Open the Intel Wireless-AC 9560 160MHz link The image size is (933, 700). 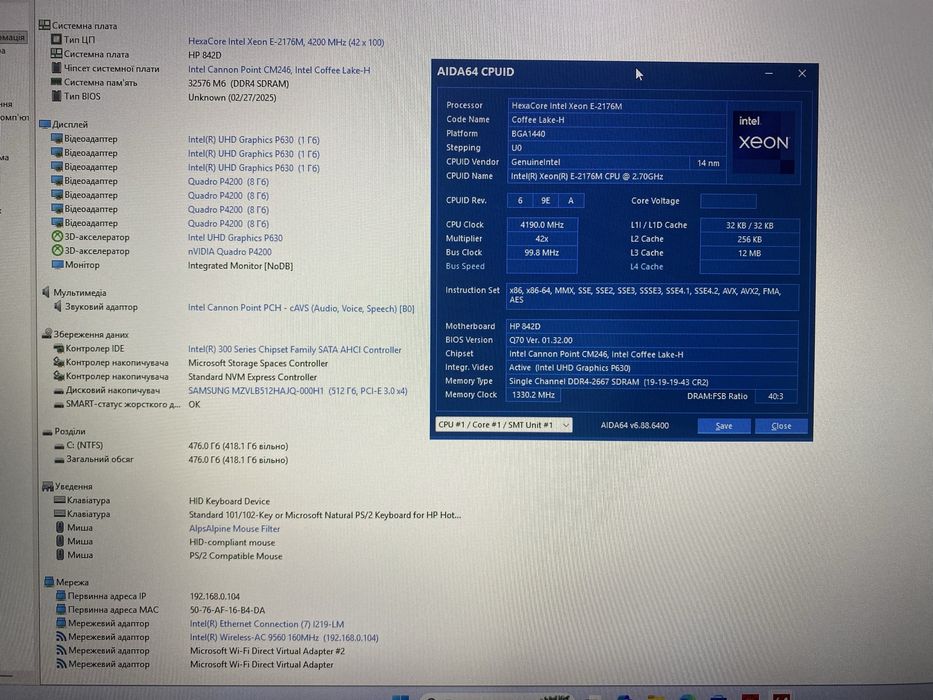coord(284,638)
